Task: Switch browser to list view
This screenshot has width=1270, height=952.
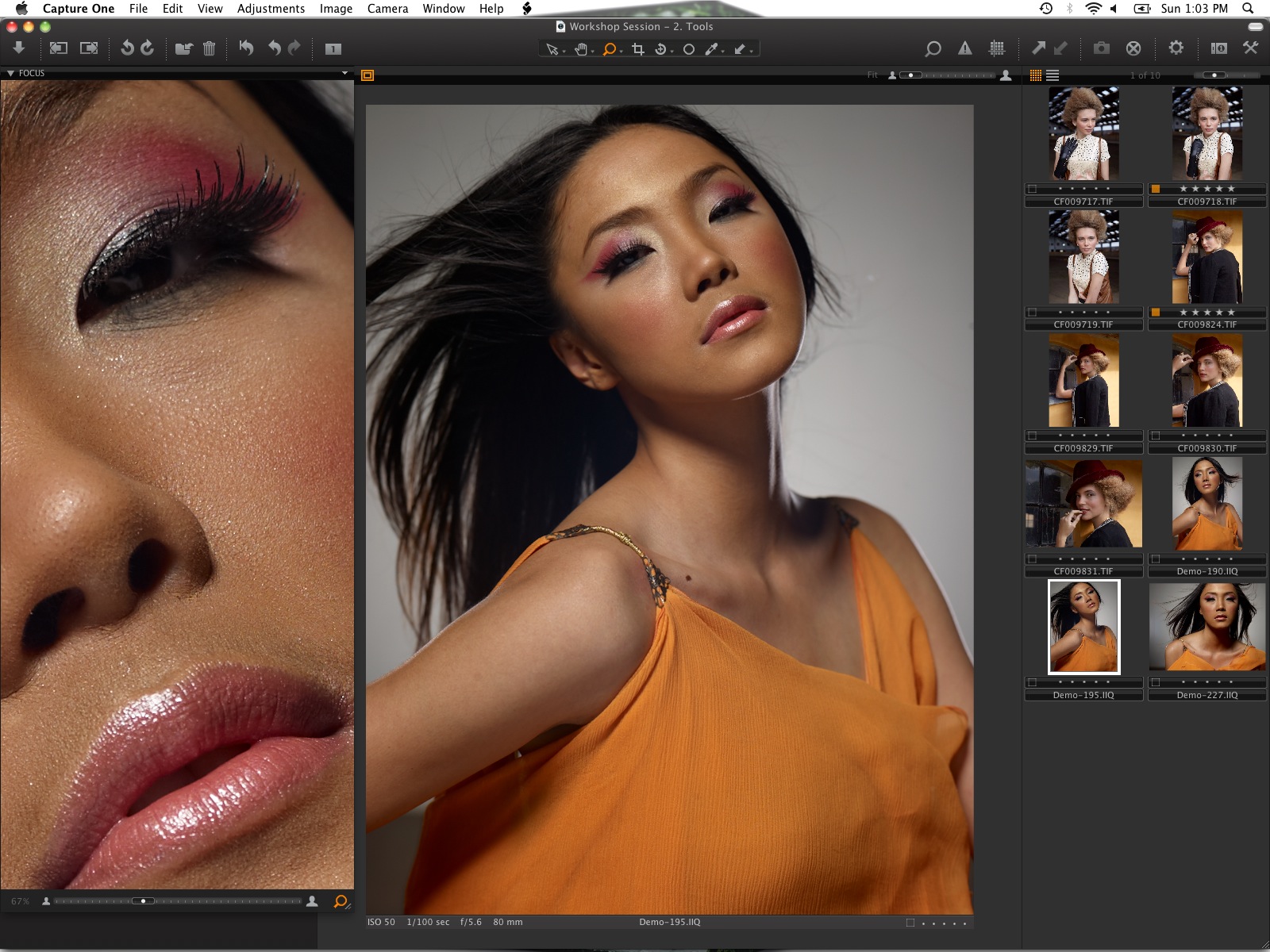Action: point(1053,75)
